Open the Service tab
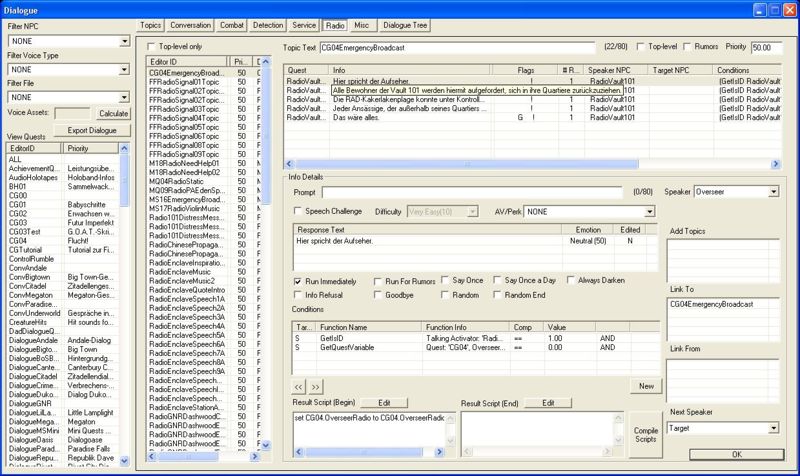The width and height of the screenshot is (800, 476). [x=304, y=25]
